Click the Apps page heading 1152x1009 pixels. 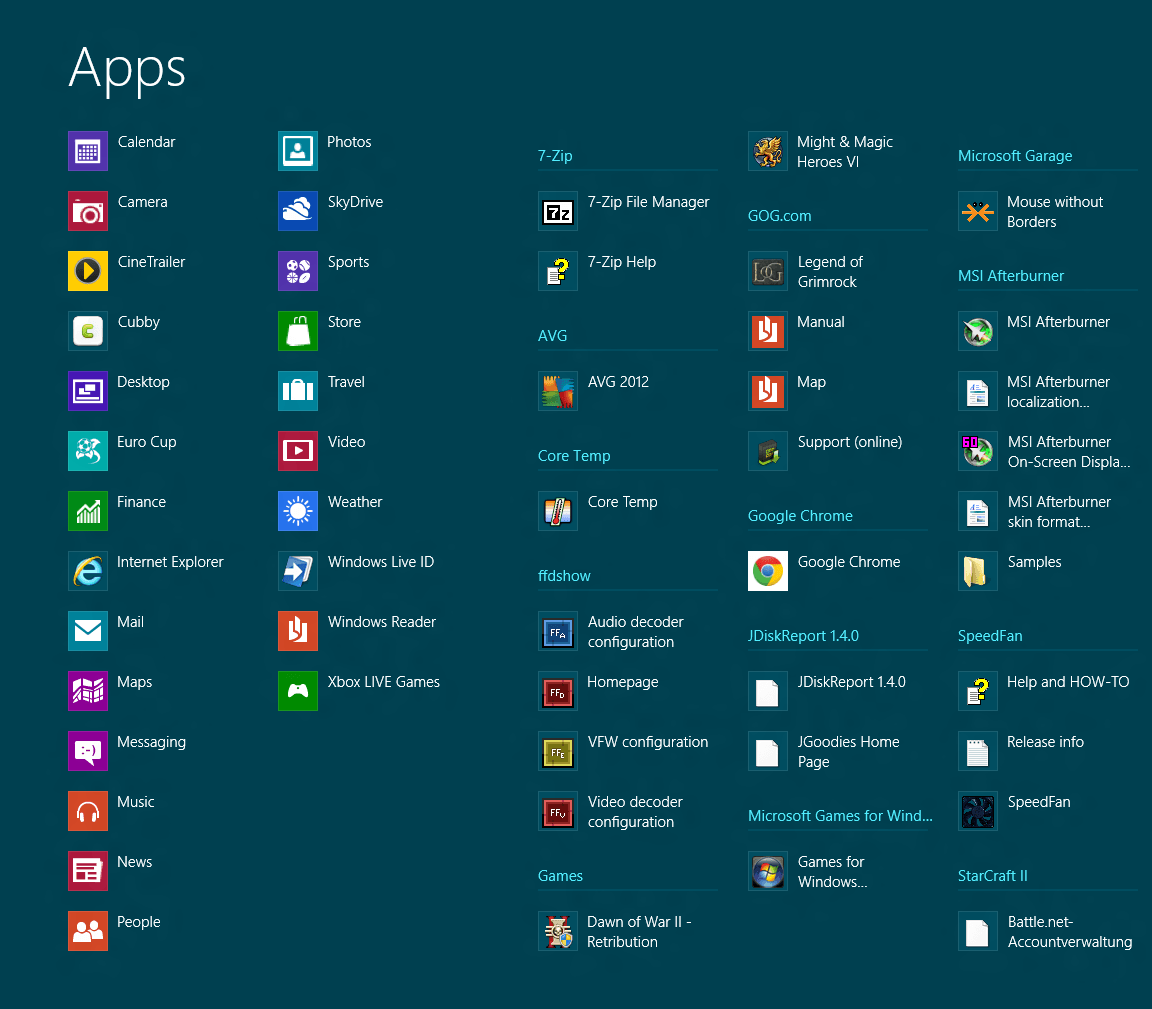tap(127, 70)
